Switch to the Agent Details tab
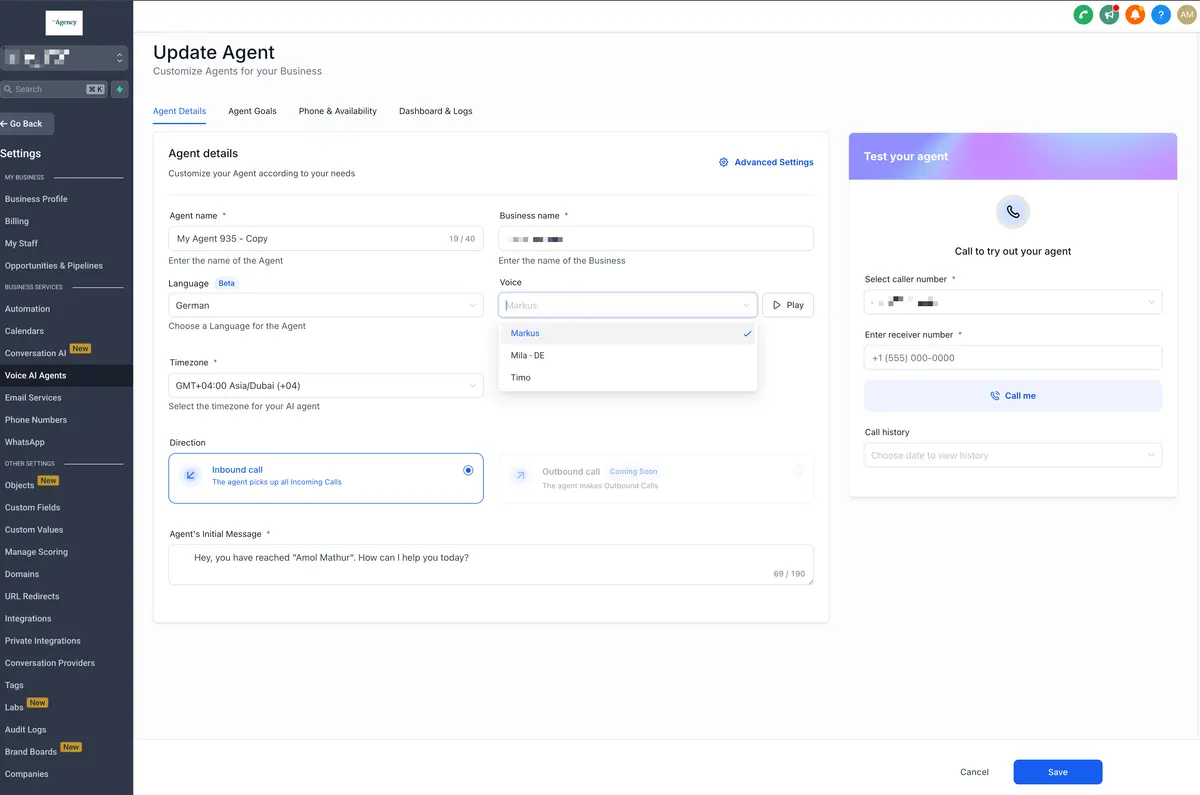Screen dimensions: 1200x795 pos(179,111)
